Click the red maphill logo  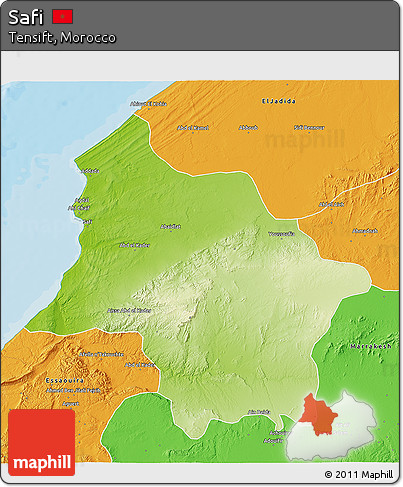[42, 442]
